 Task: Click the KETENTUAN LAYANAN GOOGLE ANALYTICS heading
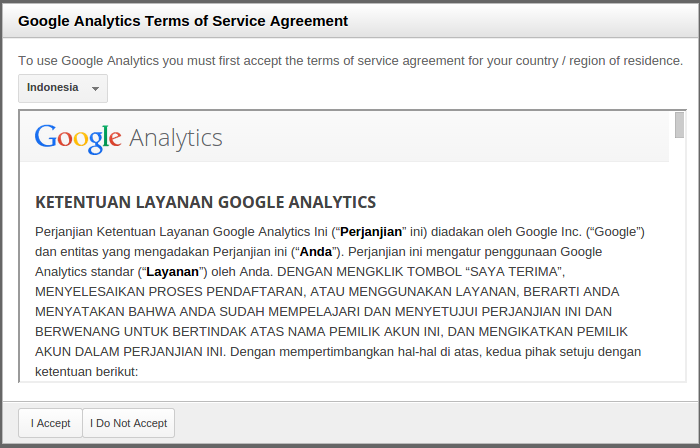point(205,202)
